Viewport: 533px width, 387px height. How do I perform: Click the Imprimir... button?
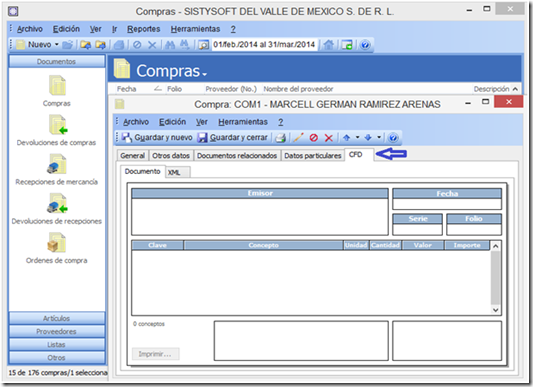155,354
